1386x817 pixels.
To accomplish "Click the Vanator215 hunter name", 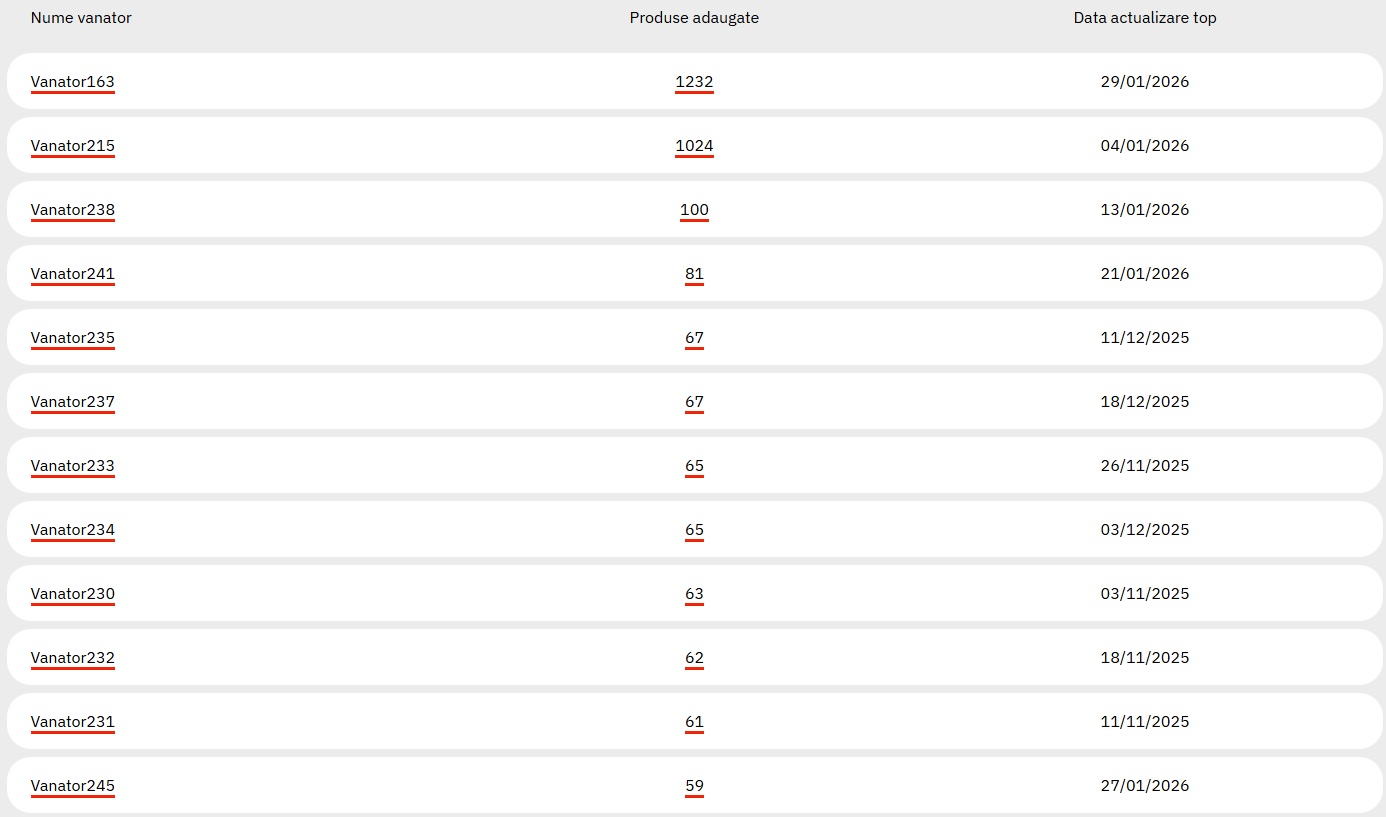I will pyautogui.click(x=73, y=146).
